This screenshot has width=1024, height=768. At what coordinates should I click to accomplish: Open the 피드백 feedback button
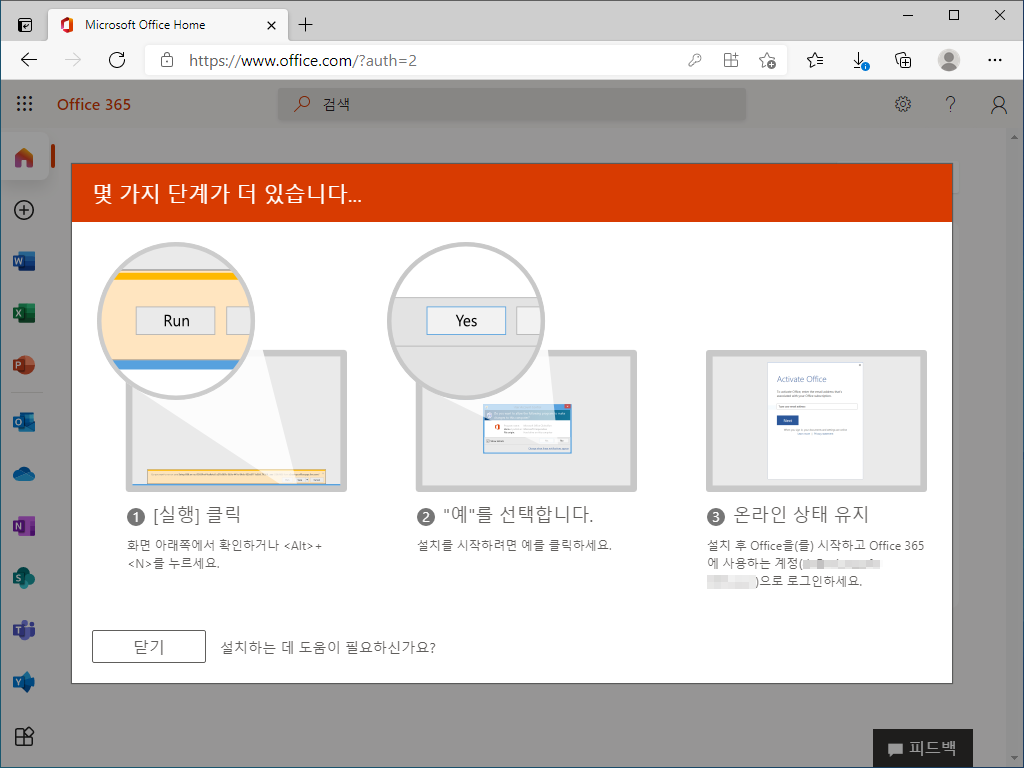pyautogui.click(x=923, y=748)
